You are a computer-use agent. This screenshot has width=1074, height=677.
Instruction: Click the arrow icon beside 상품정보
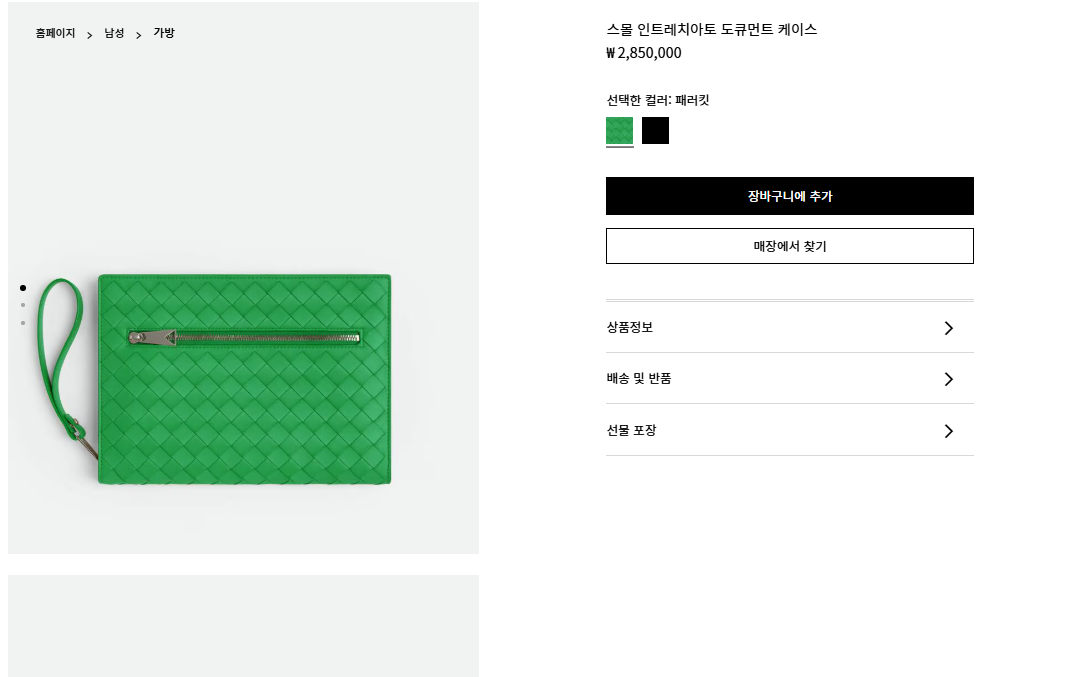949,328
